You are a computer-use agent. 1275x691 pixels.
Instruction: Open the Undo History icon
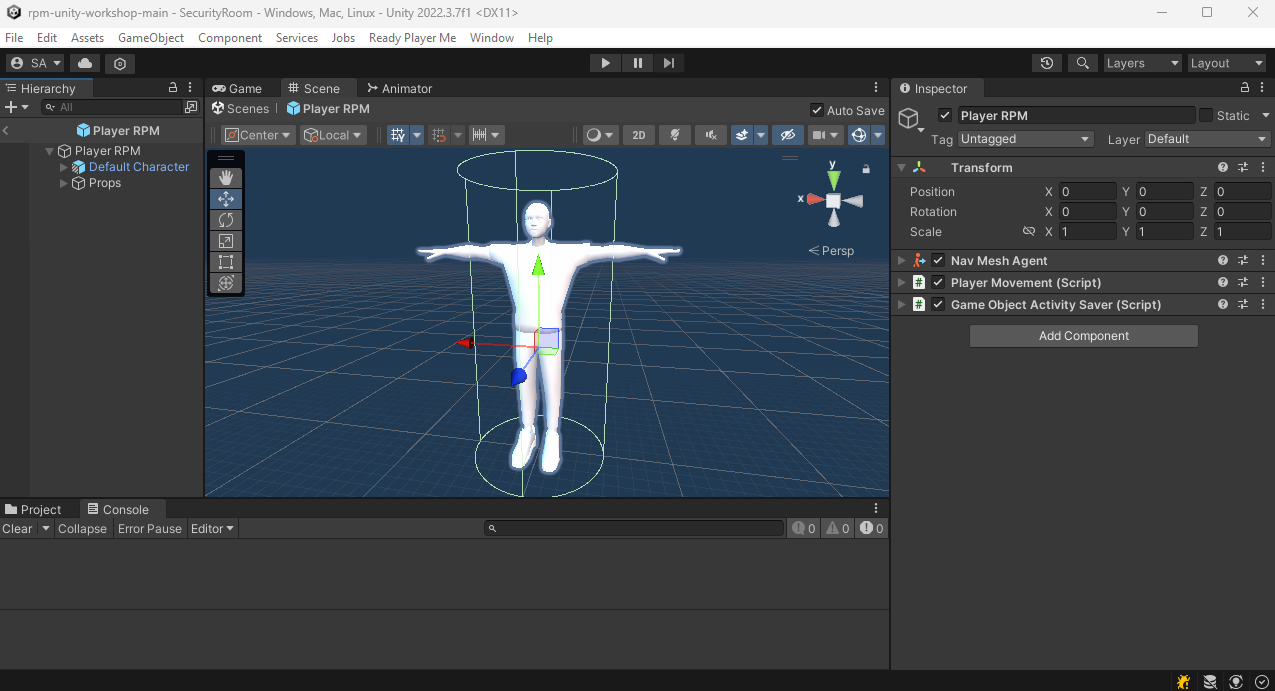point(1046,63)
